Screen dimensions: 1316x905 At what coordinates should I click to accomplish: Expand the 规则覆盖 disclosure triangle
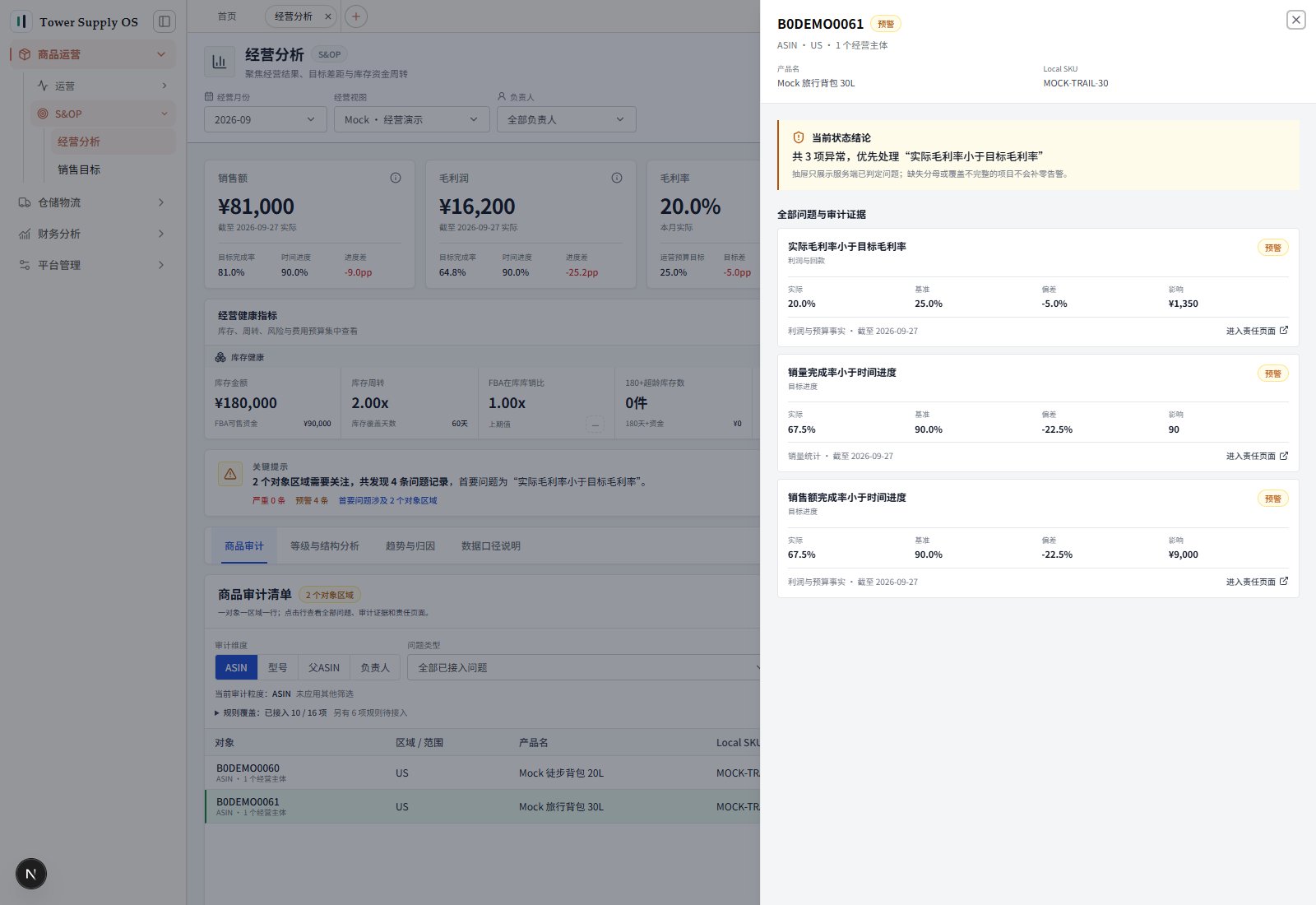click(217, 713)
